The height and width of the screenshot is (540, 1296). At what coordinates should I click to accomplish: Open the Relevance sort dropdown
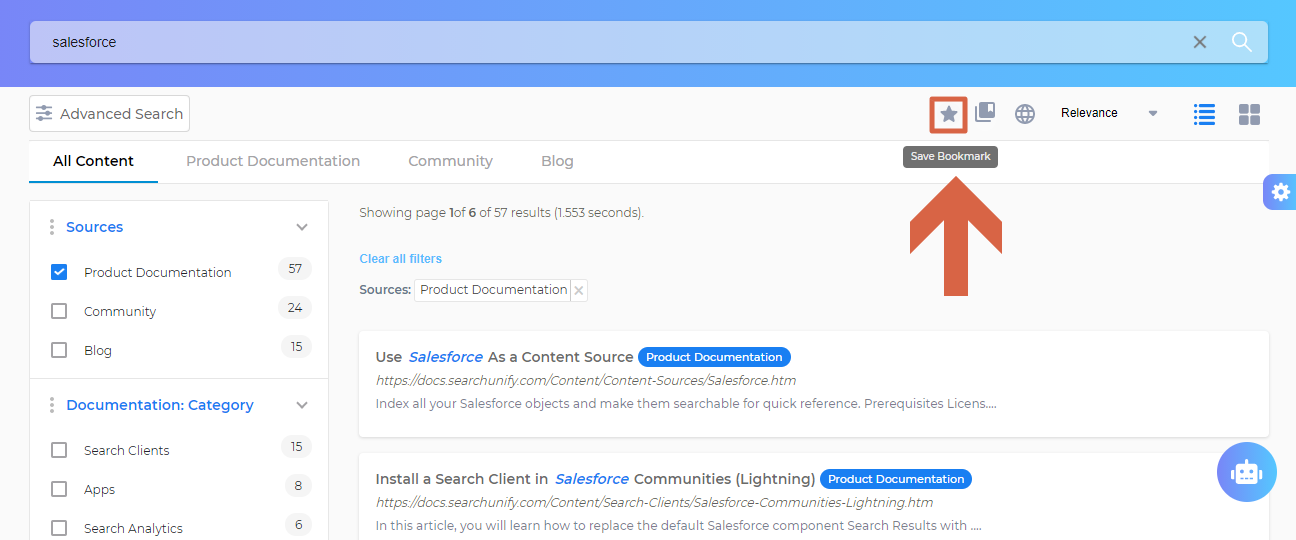click(x=1108, y=113)
